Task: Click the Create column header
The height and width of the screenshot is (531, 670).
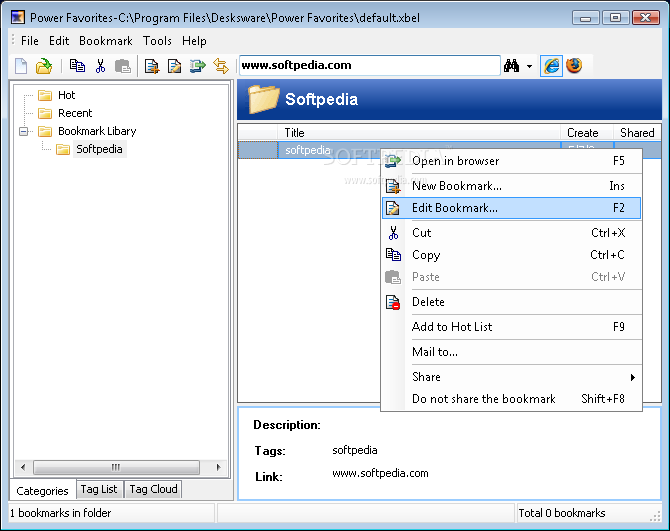Action: 587,132
